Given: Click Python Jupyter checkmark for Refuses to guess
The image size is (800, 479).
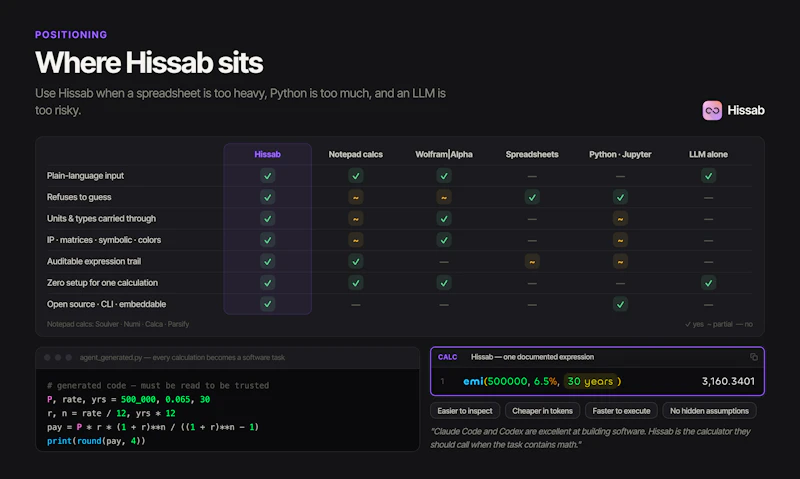Looking at the screenshot, I should coord(620,197).
